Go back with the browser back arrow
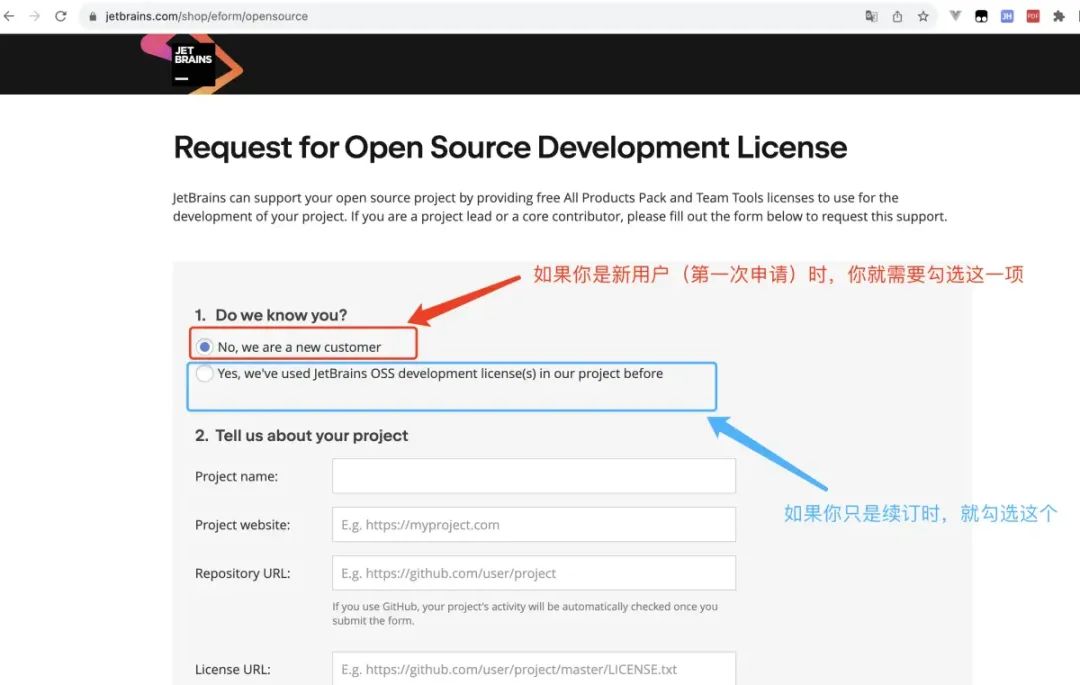 coord(8,16)
